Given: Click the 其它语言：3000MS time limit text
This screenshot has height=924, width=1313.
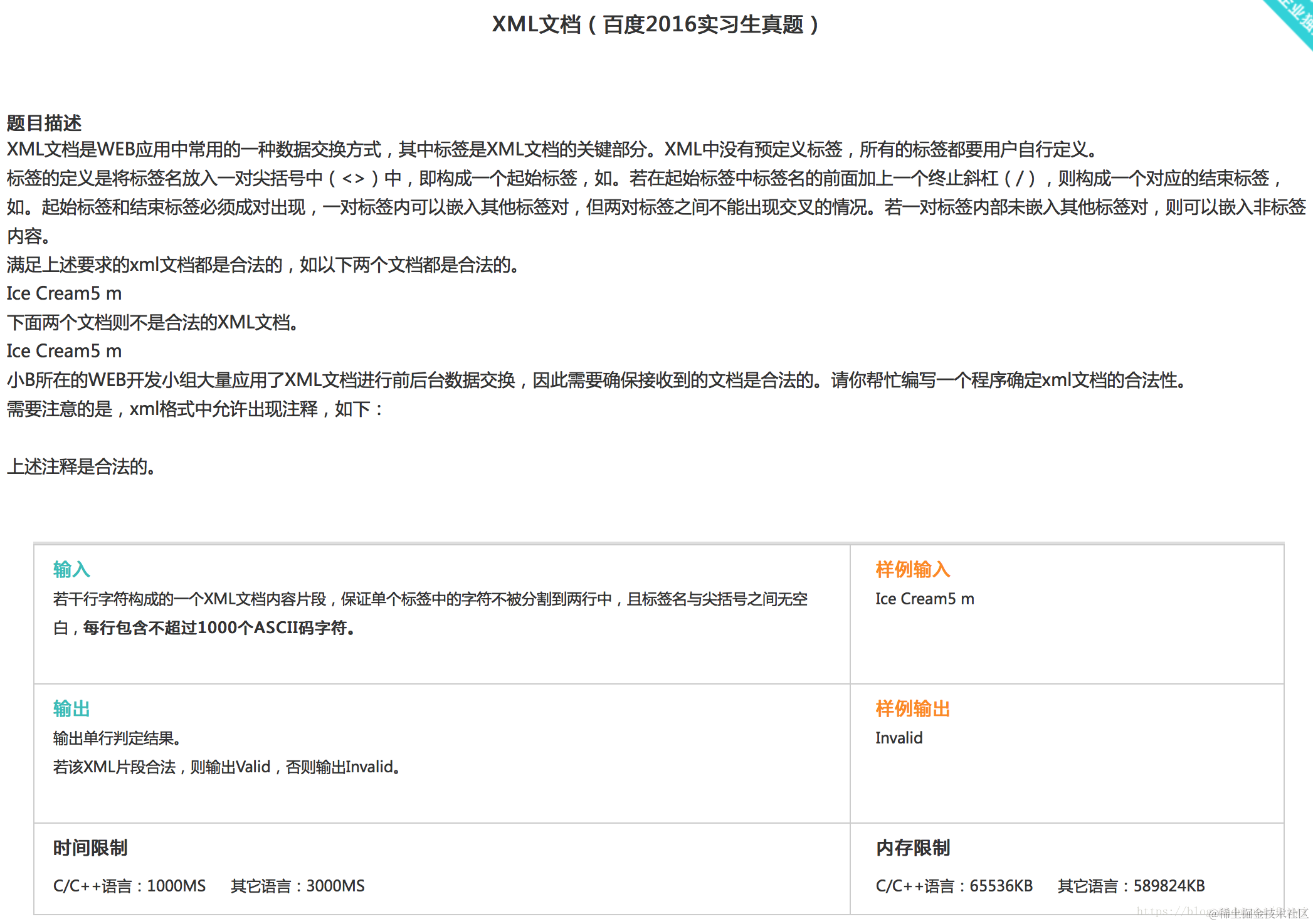Looking at the screenshot, I should [297, 886].
